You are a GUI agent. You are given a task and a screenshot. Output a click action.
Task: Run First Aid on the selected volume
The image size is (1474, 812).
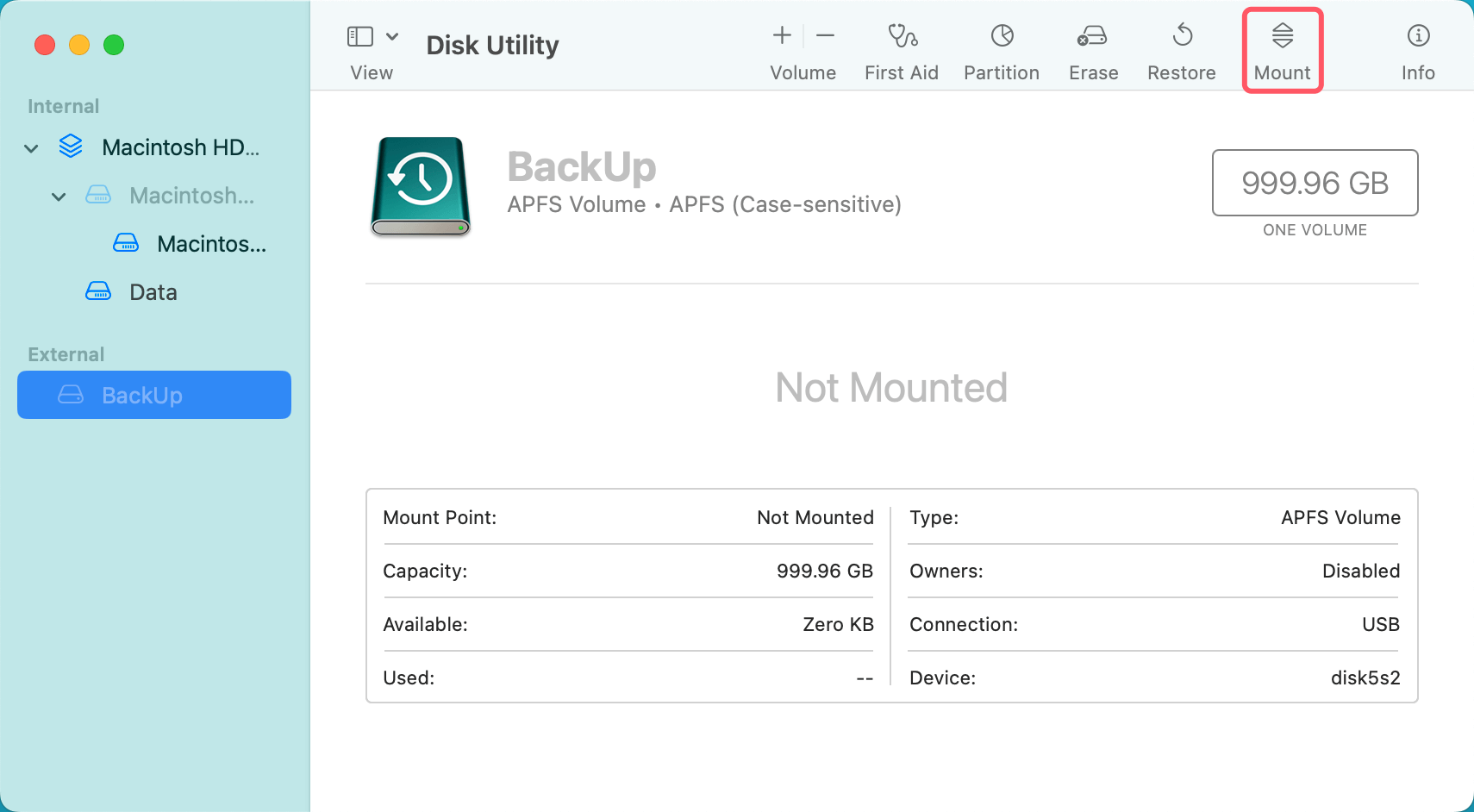pos(901,36)
